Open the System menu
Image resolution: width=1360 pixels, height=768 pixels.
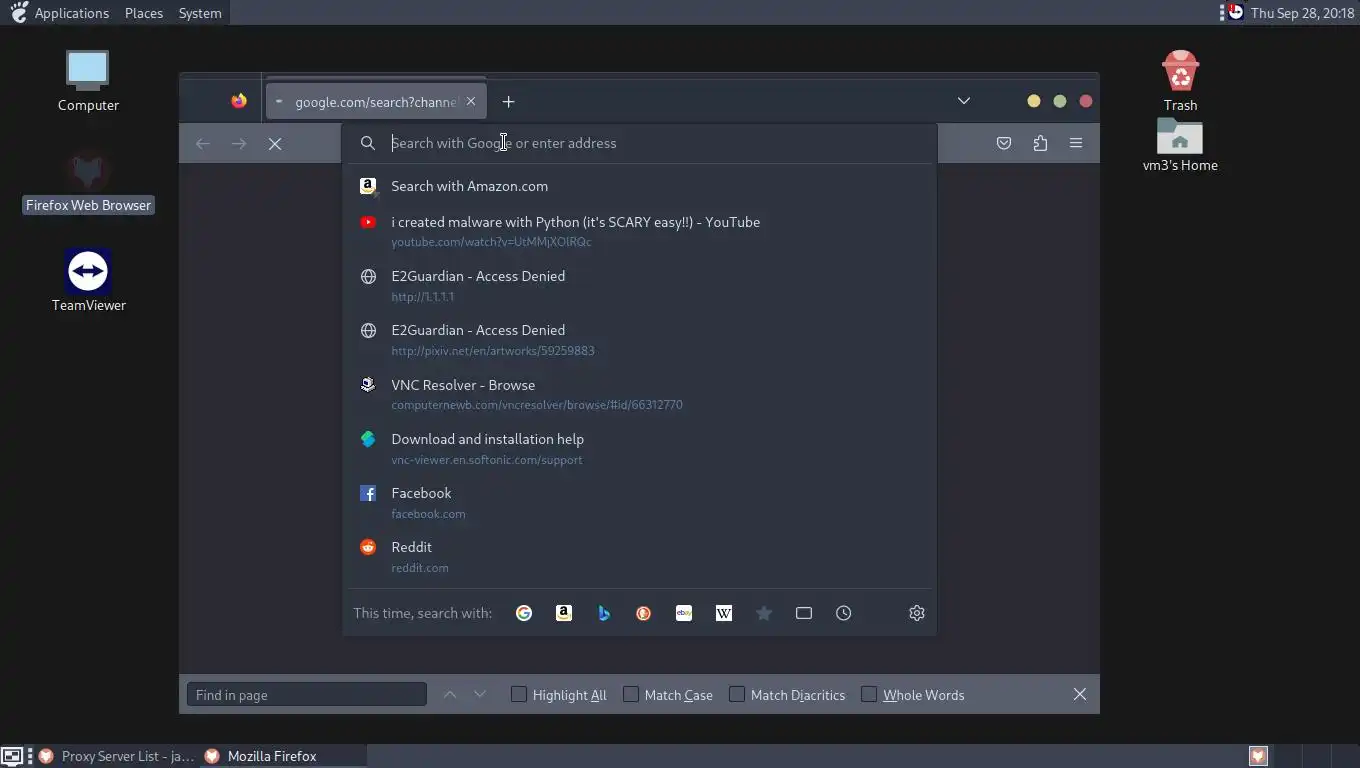[x=200, y=13]
